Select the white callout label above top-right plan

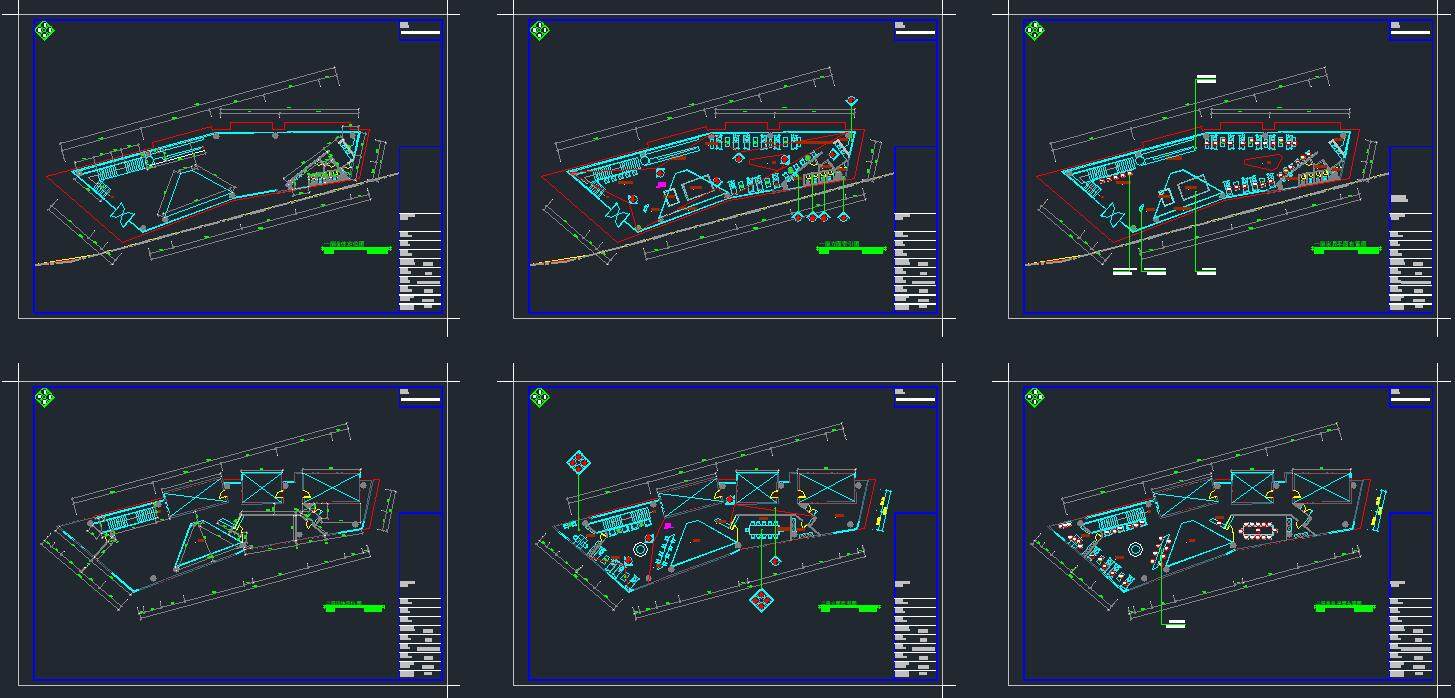pyautogui.click(x=1206, y=78)
